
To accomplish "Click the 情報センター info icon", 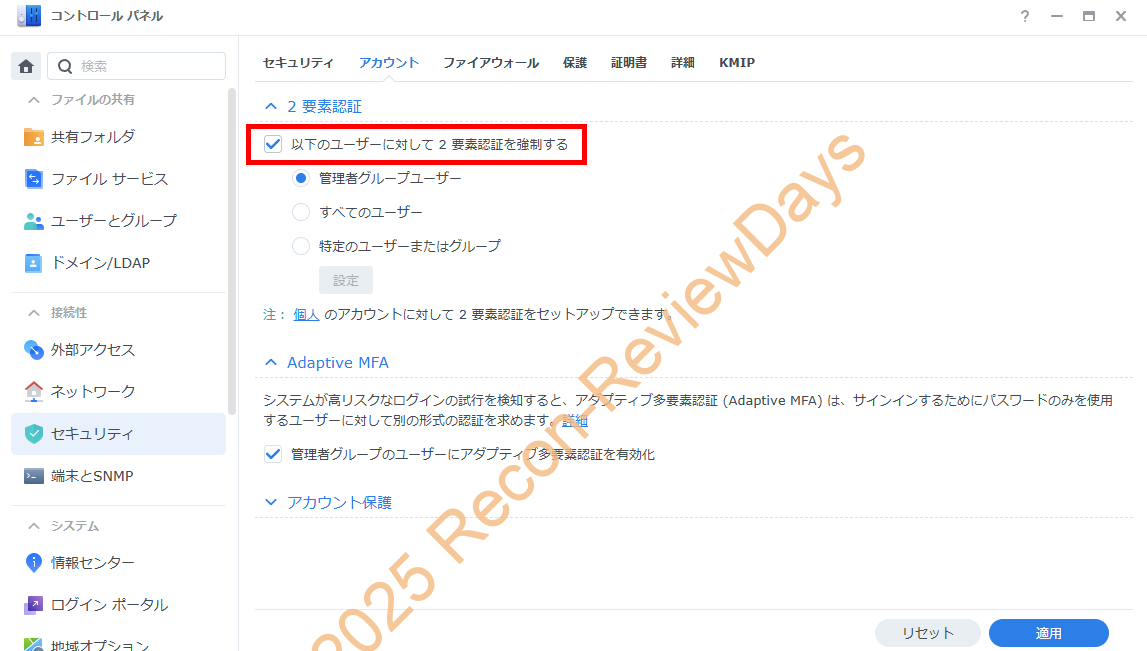I will pos(34,563).
